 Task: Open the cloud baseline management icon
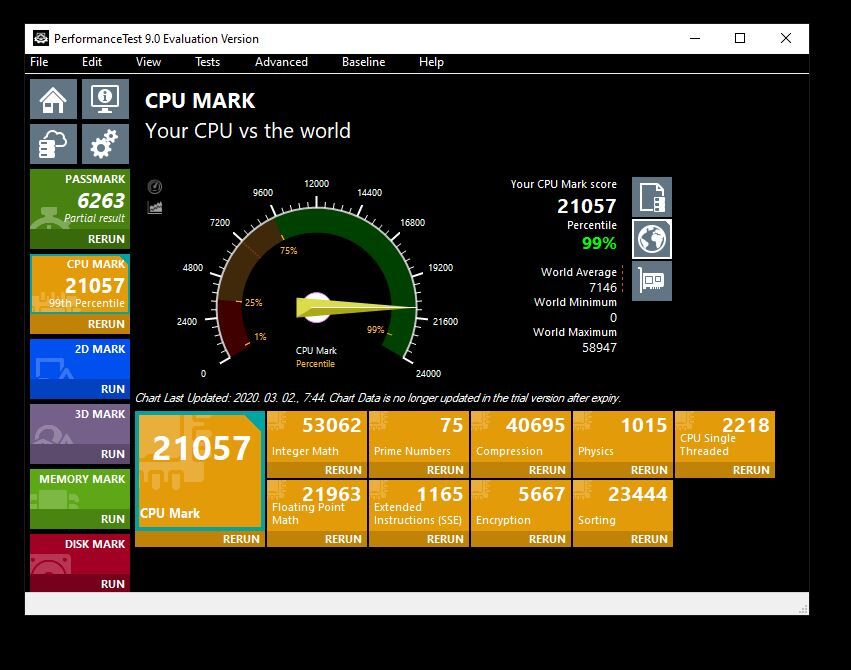click(x=53, y=144)
